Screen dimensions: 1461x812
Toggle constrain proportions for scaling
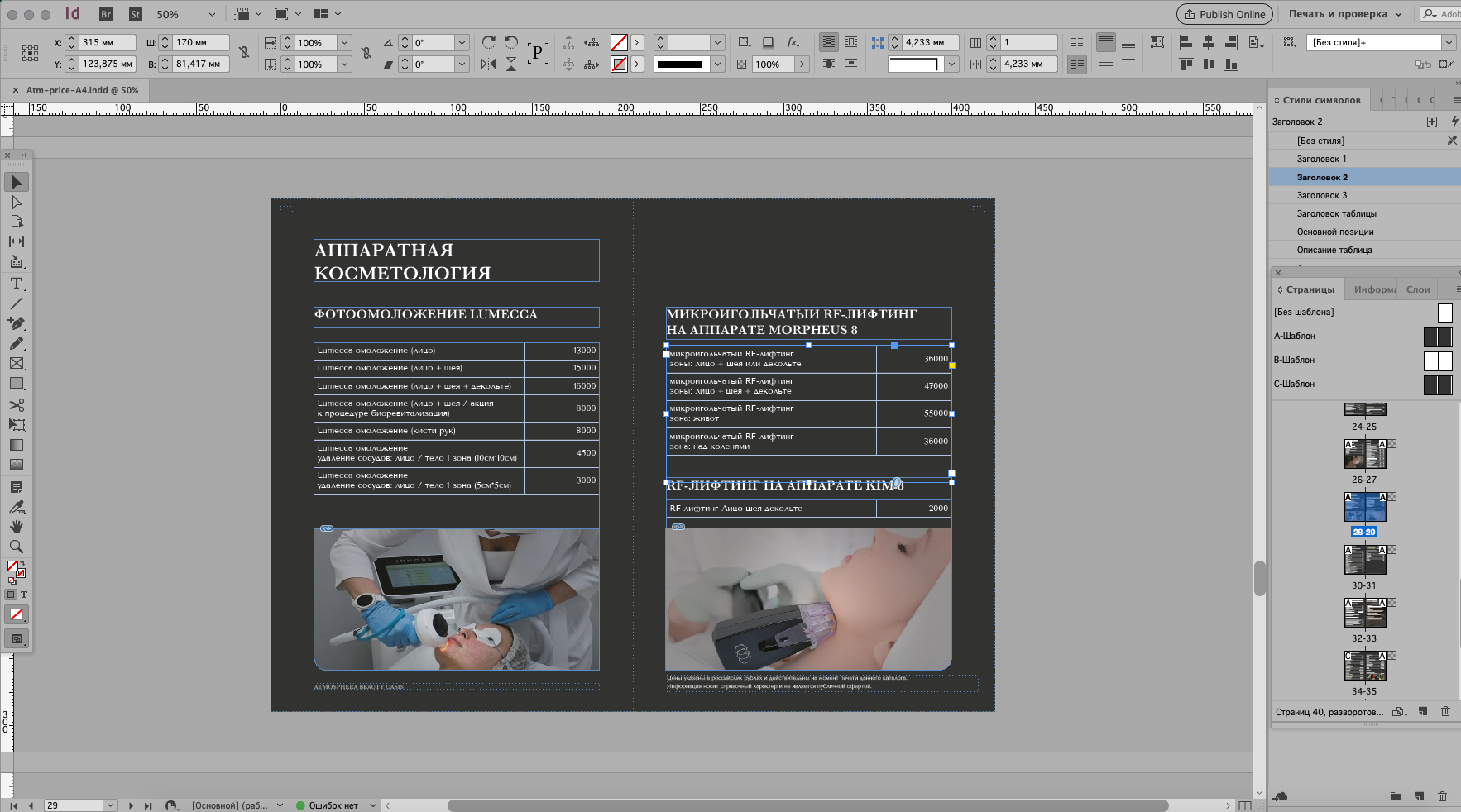click(x=366, y=53)
